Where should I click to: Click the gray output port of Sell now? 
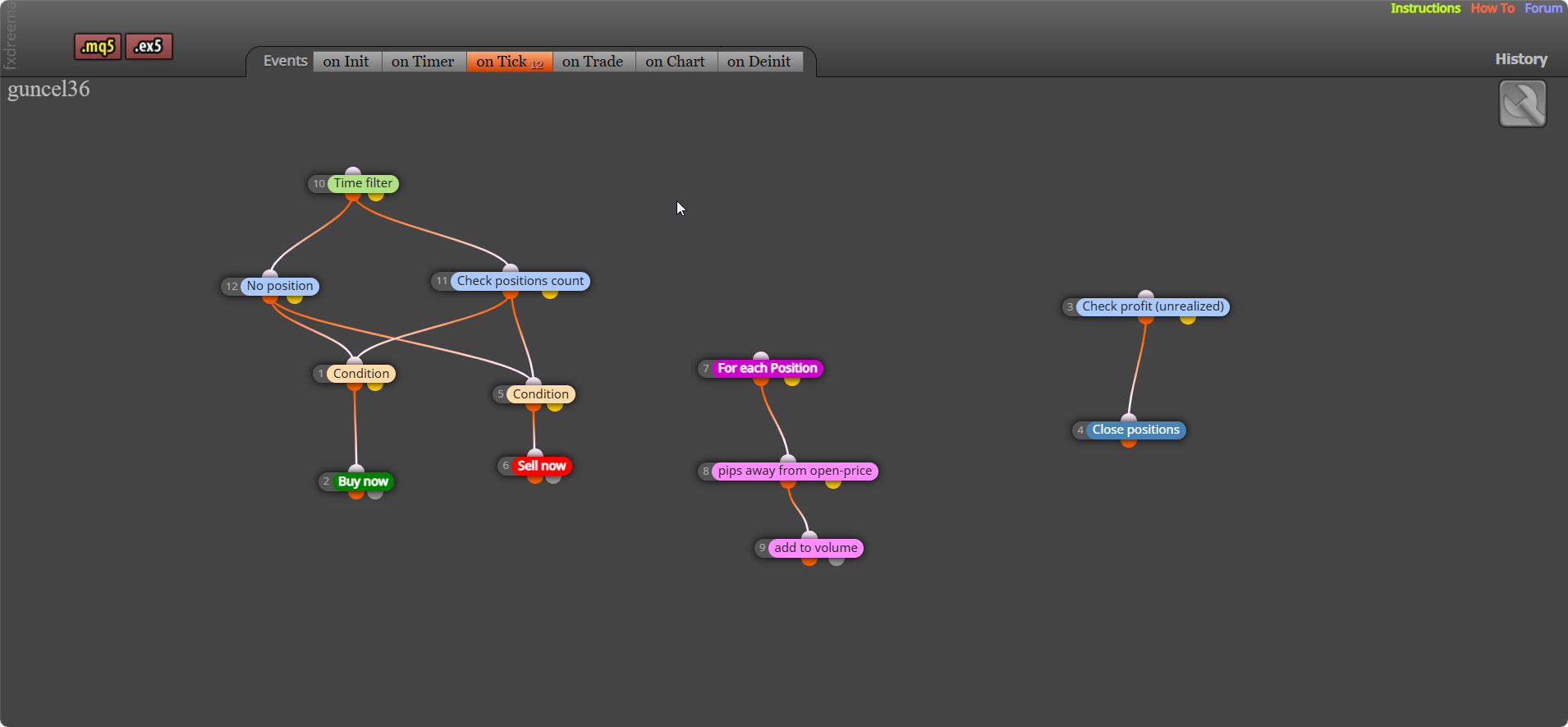pyautogui.click(x=553, y=478)
